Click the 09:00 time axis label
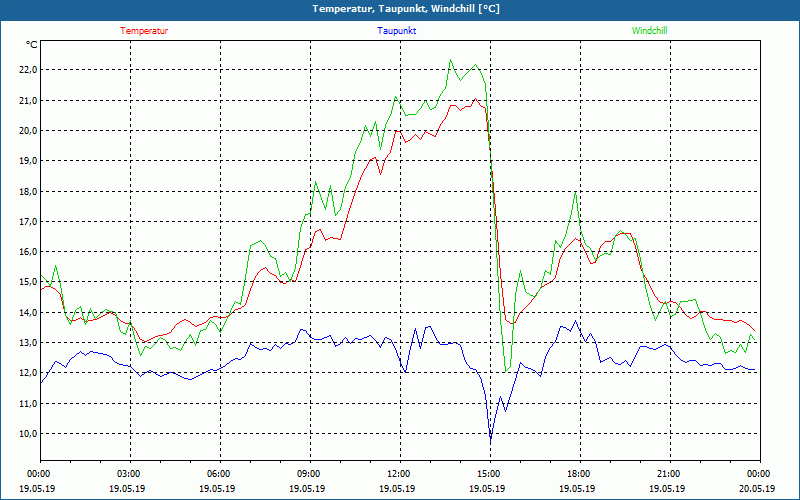800x500 pixels. (311, 474)
